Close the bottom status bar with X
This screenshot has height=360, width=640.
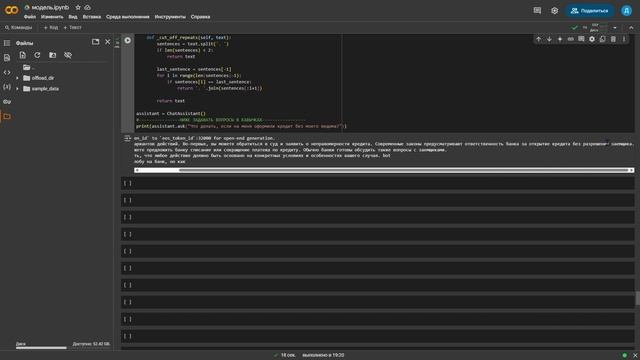635,356
